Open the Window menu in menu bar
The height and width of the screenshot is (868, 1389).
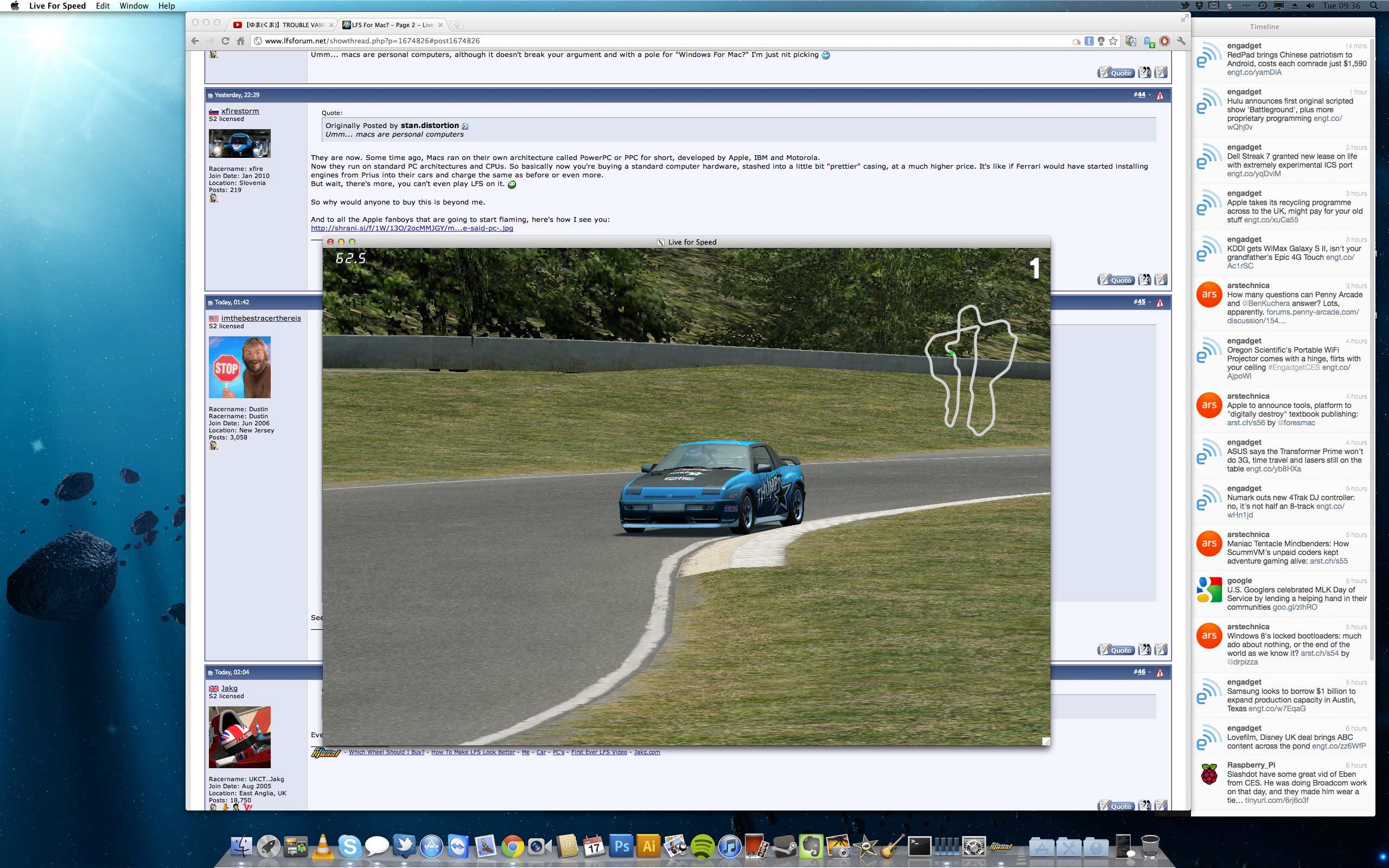(x=133, y=6)
